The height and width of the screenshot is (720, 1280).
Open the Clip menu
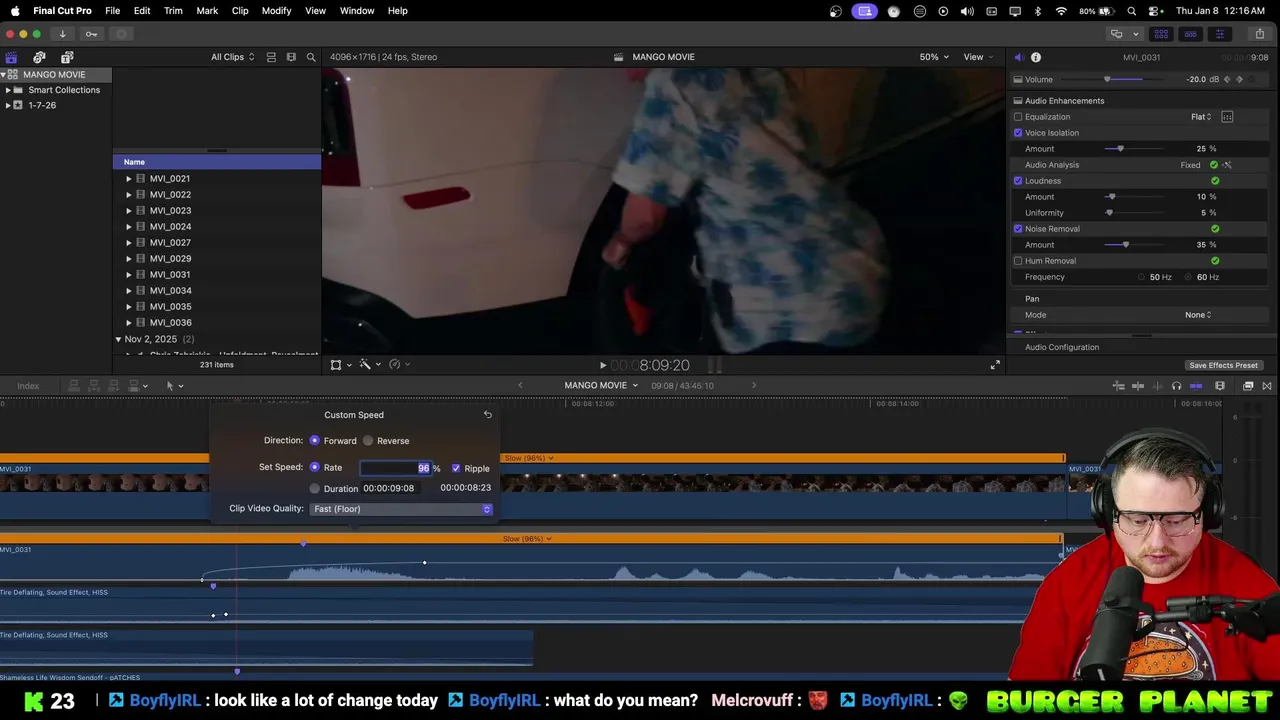(240, 11)
